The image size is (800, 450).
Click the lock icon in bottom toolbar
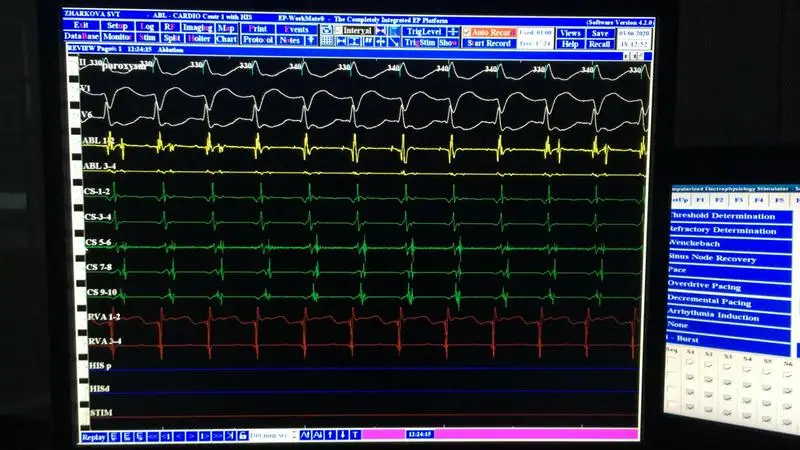[230, 435]
